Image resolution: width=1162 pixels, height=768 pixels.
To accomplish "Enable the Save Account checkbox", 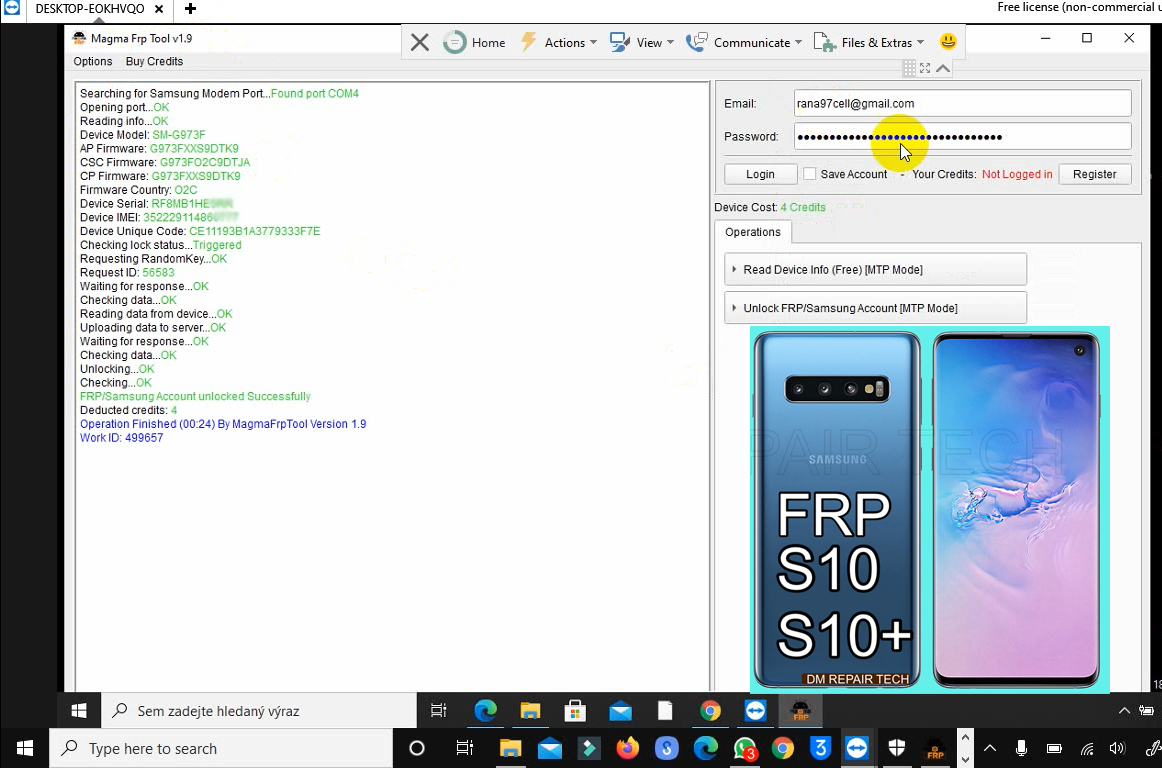I will 809,174.
